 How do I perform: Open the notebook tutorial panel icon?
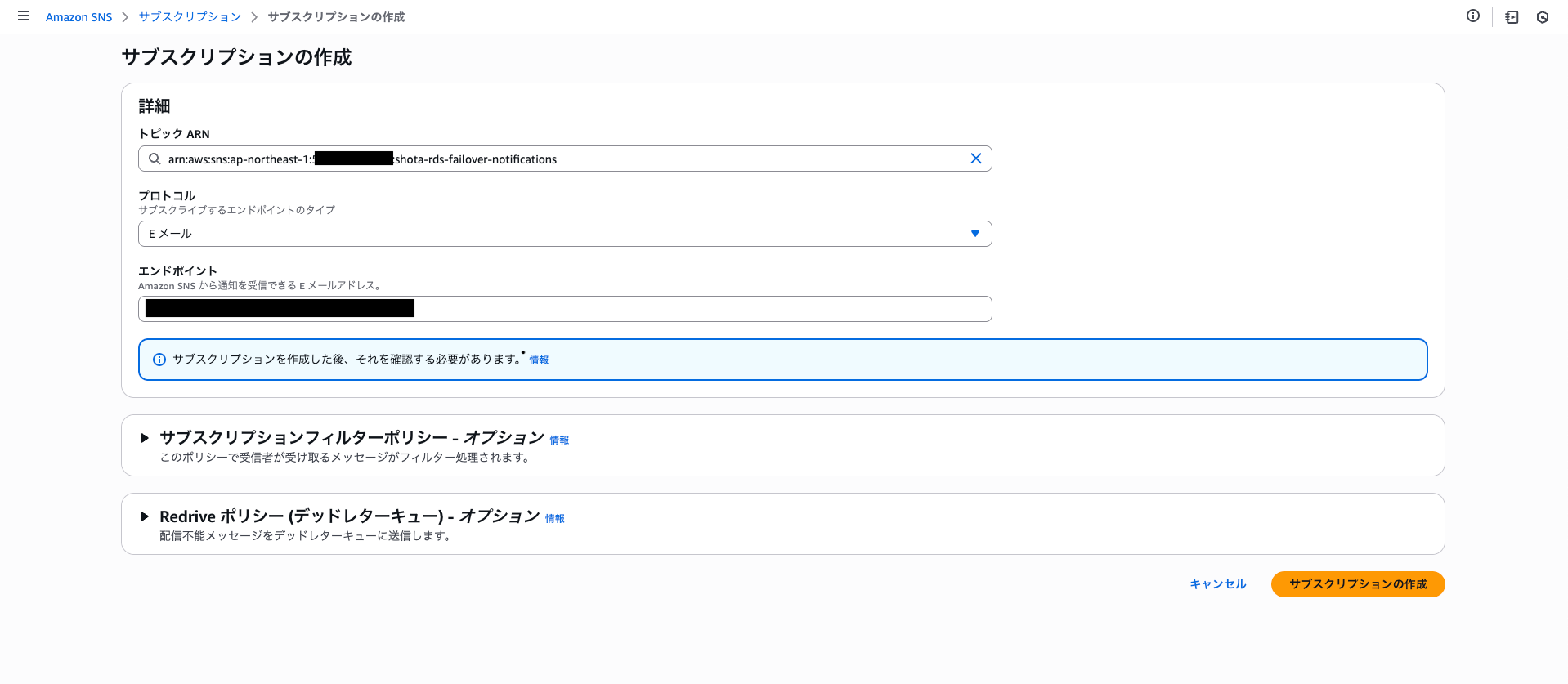pos(1512,17)
